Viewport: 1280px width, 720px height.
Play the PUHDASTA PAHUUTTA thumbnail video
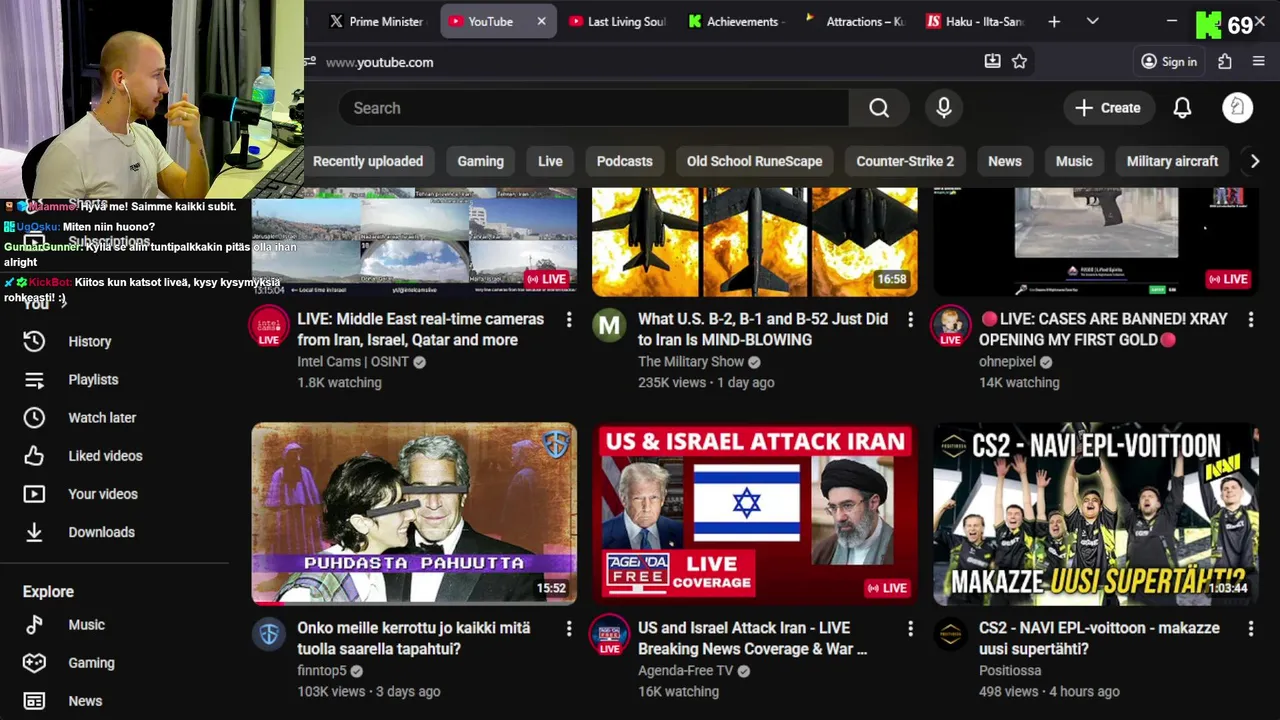414,514
